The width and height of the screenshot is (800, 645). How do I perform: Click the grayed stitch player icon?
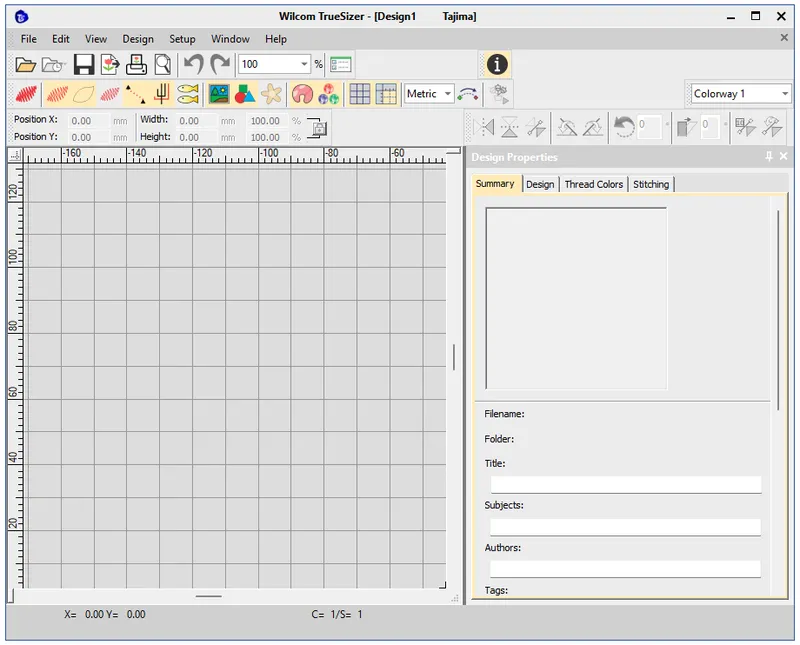point(499,94)
